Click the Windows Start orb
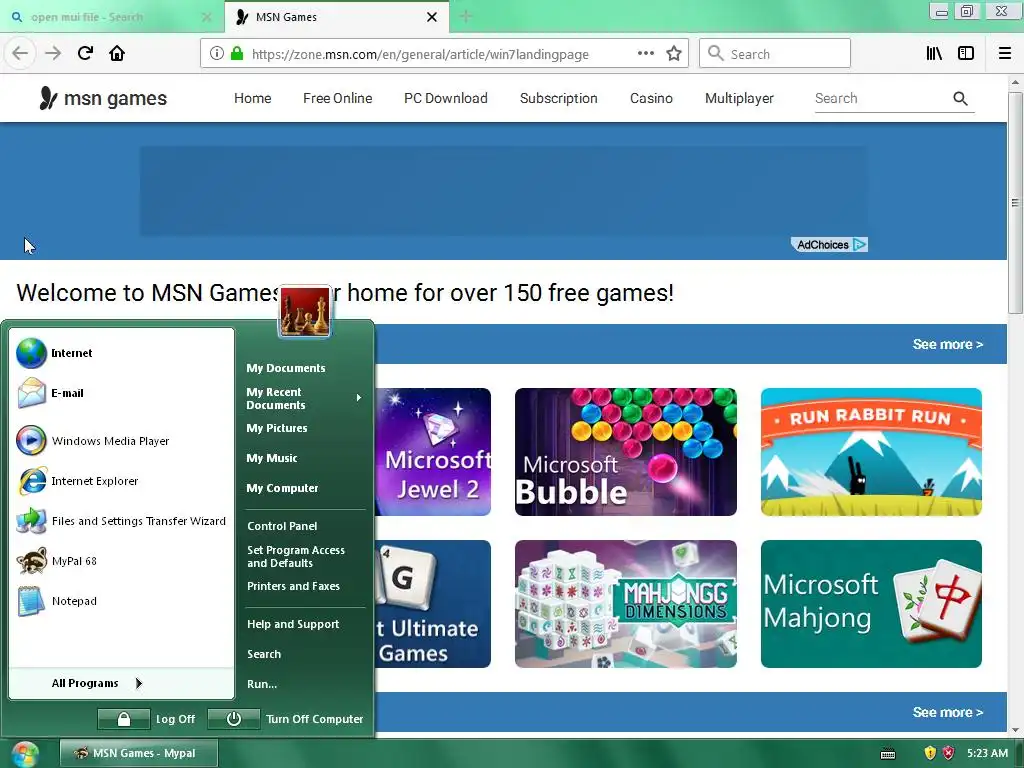The width and height of the screenshot is (1024, 768). click(x=25, y=754)
